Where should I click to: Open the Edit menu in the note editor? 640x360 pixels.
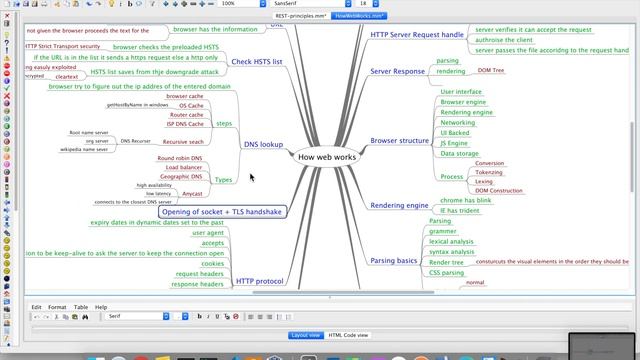point(36,307)
